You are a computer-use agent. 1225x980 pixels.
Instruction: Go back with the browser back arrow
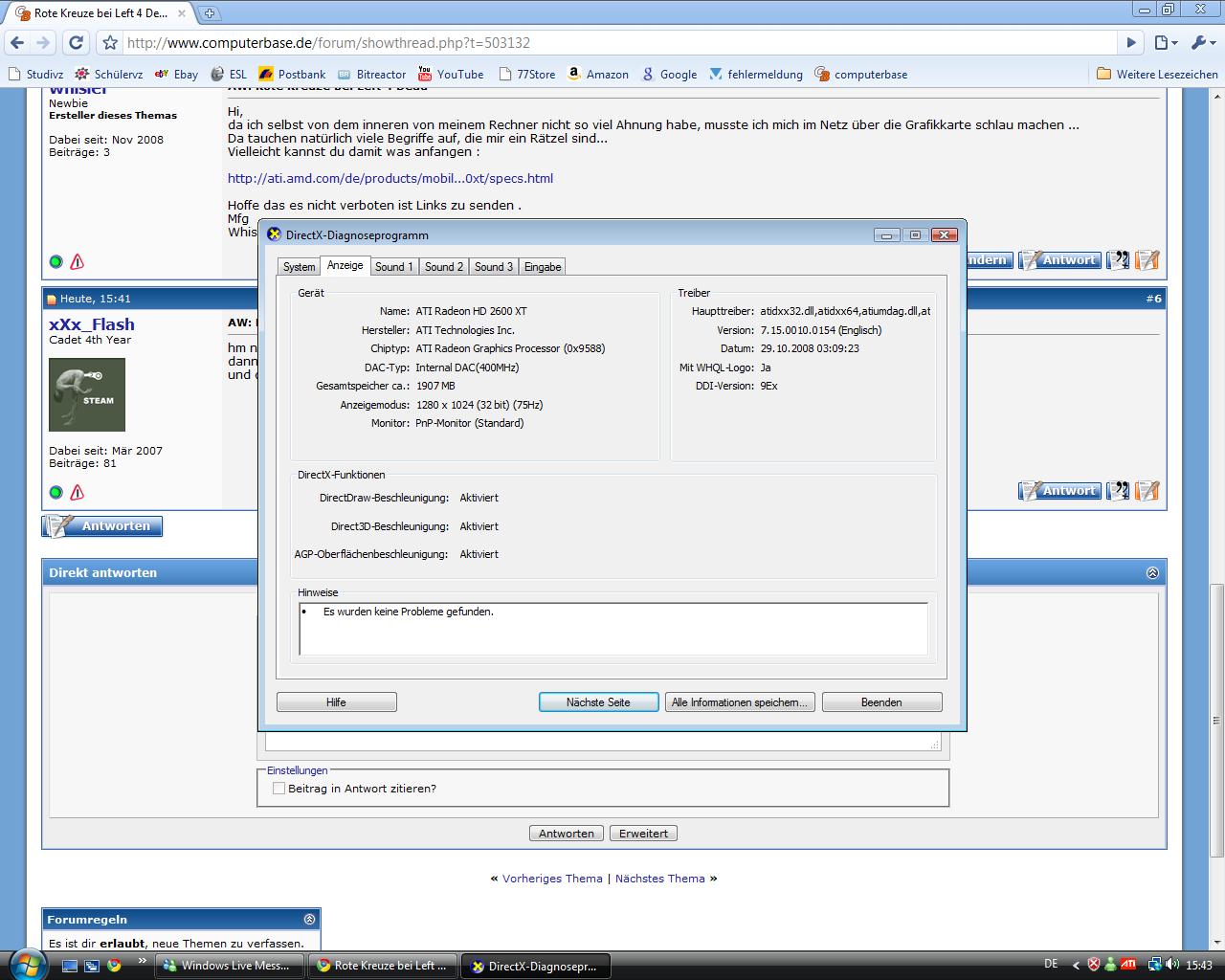pos(17,43)
